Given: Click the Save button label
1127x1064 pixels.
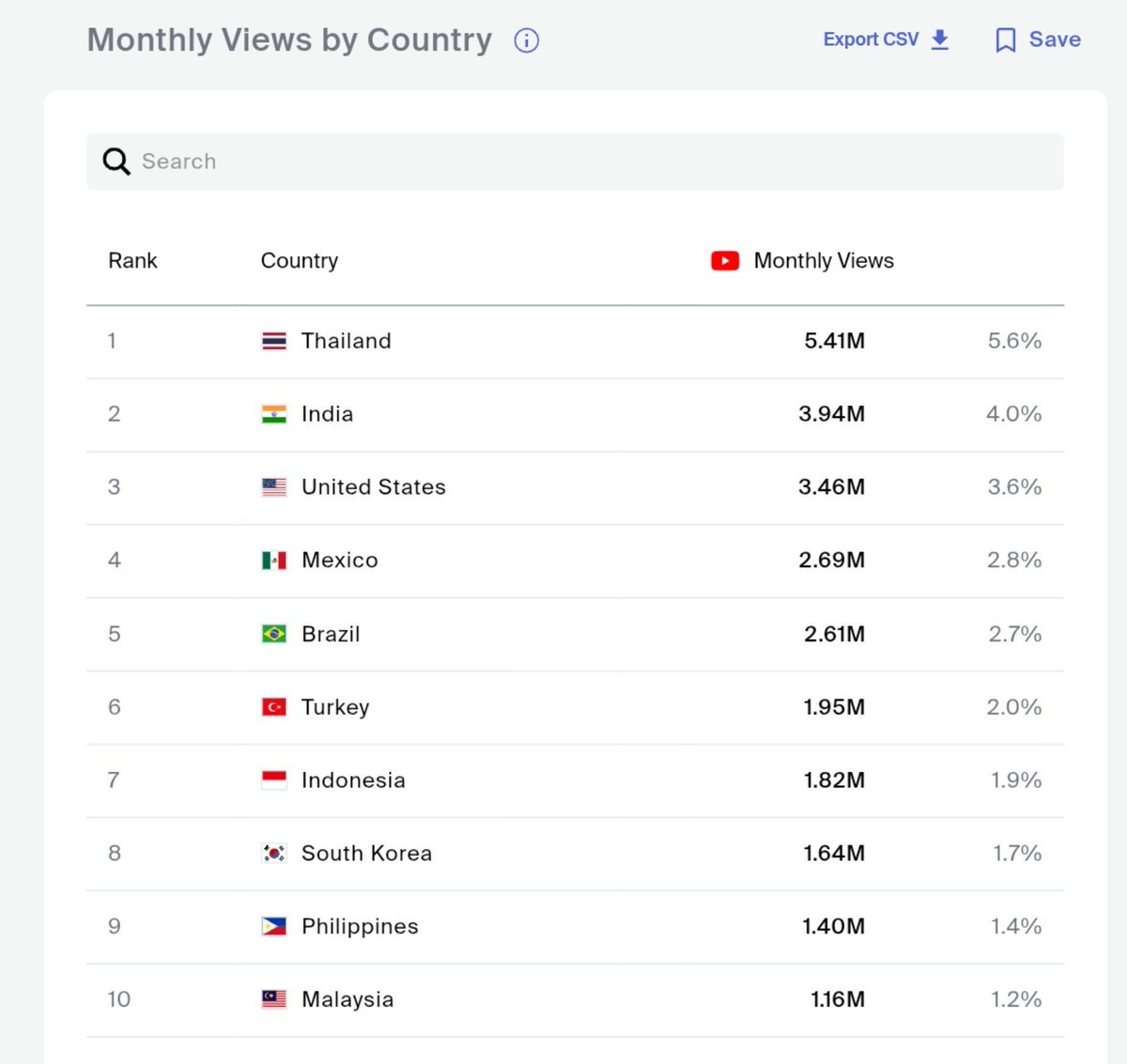Looking at the screenshot, I should 1055,39.
